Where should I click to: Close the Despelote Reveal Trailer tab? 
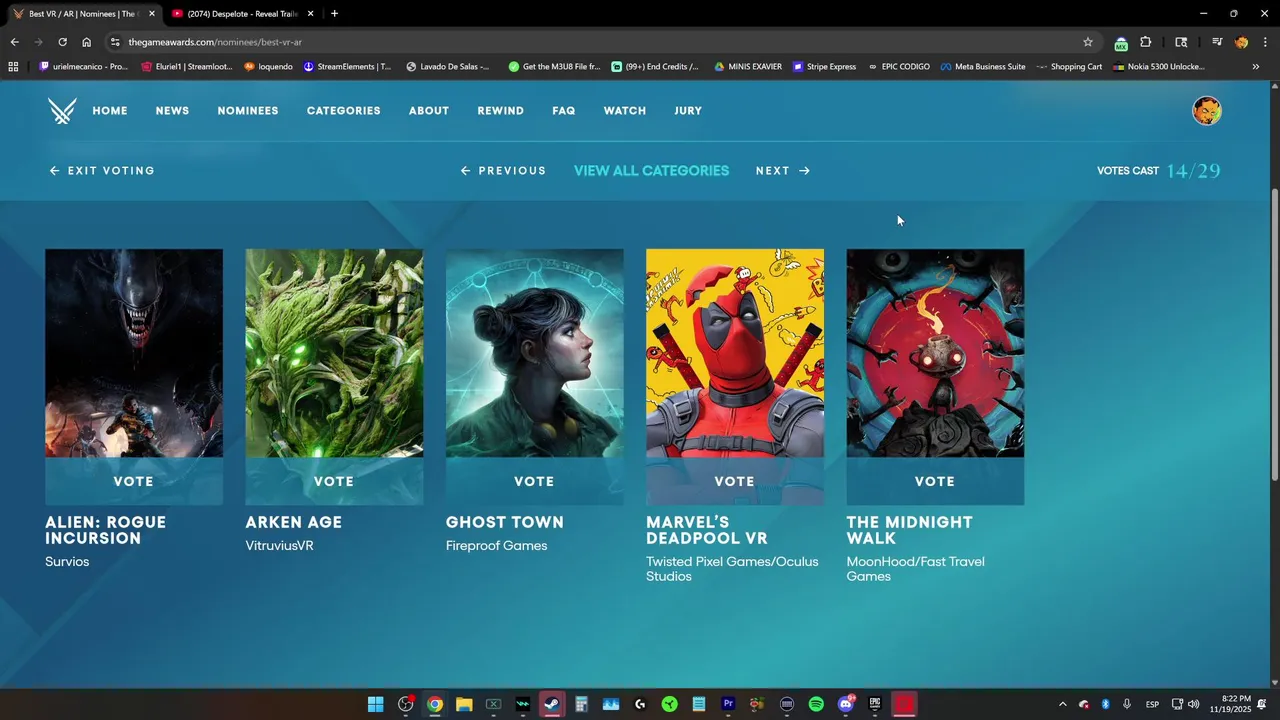tap(310, 14)
